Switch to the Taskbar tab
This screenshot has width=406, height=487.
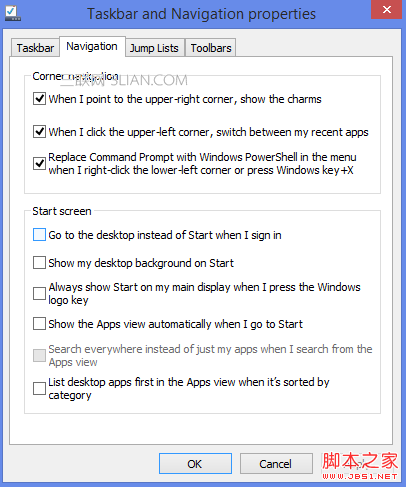(35, 48)
